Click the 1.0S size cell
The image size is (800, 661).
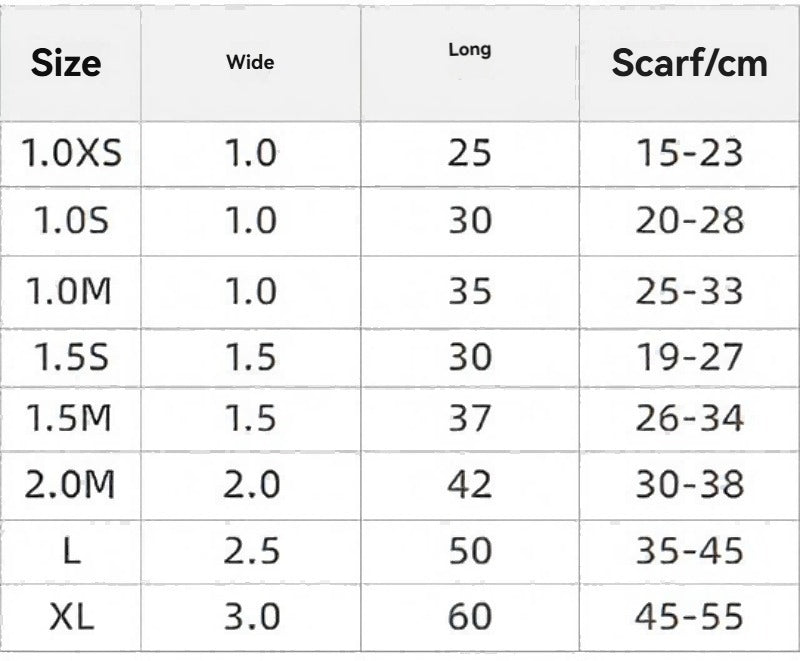(70, 221)
